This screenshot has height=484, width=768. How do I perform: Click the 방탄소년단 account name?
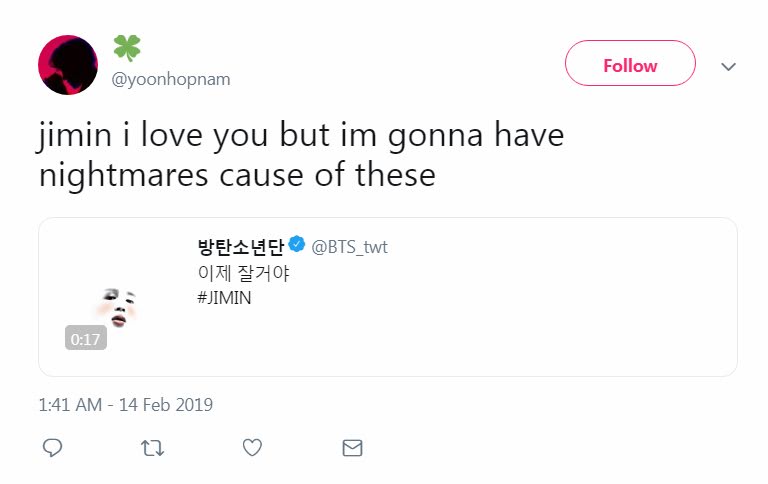pos(241,246)
